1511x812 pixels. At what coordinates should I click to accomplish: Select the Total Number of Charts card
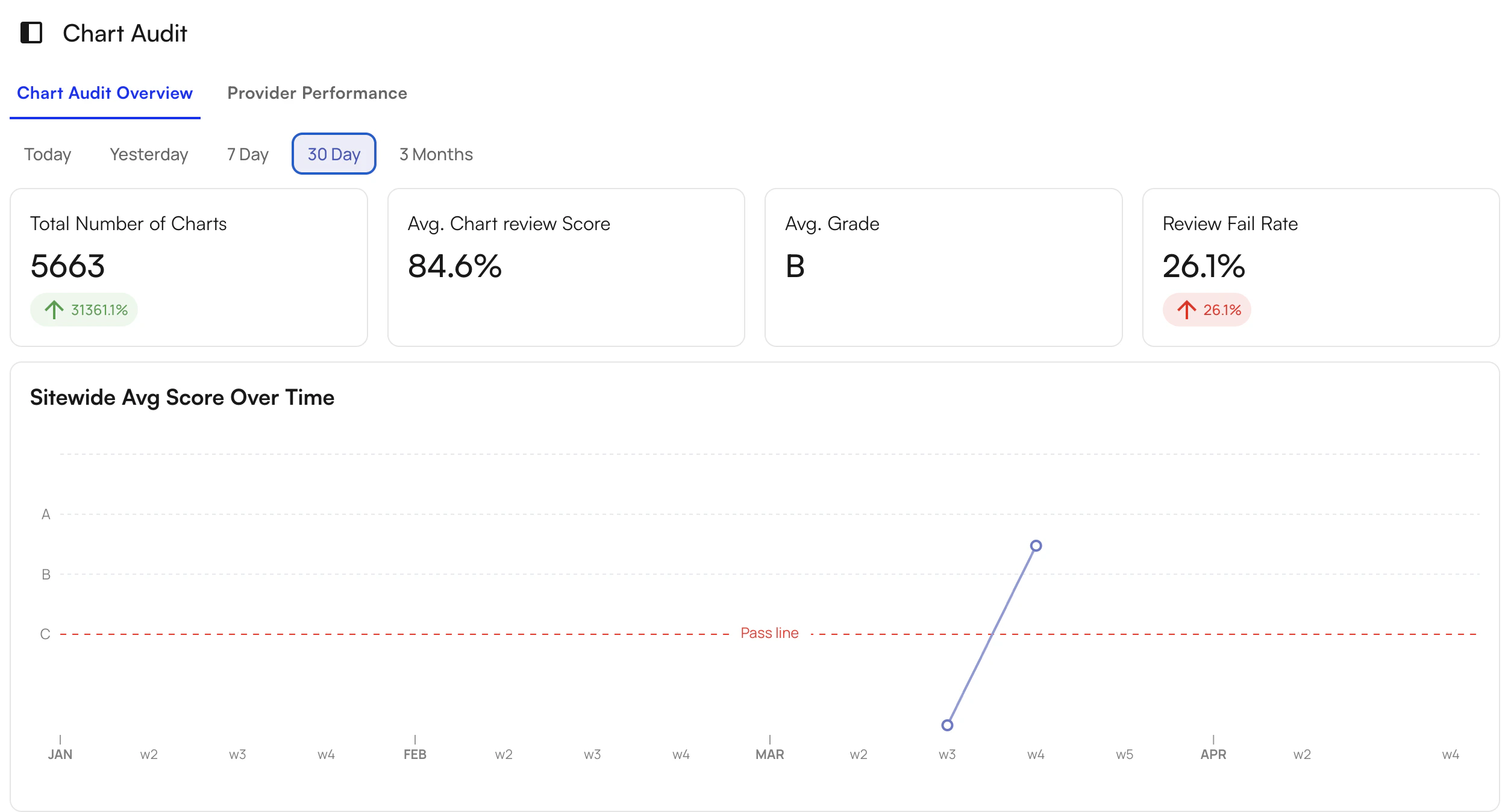click(x=189, y=268)
